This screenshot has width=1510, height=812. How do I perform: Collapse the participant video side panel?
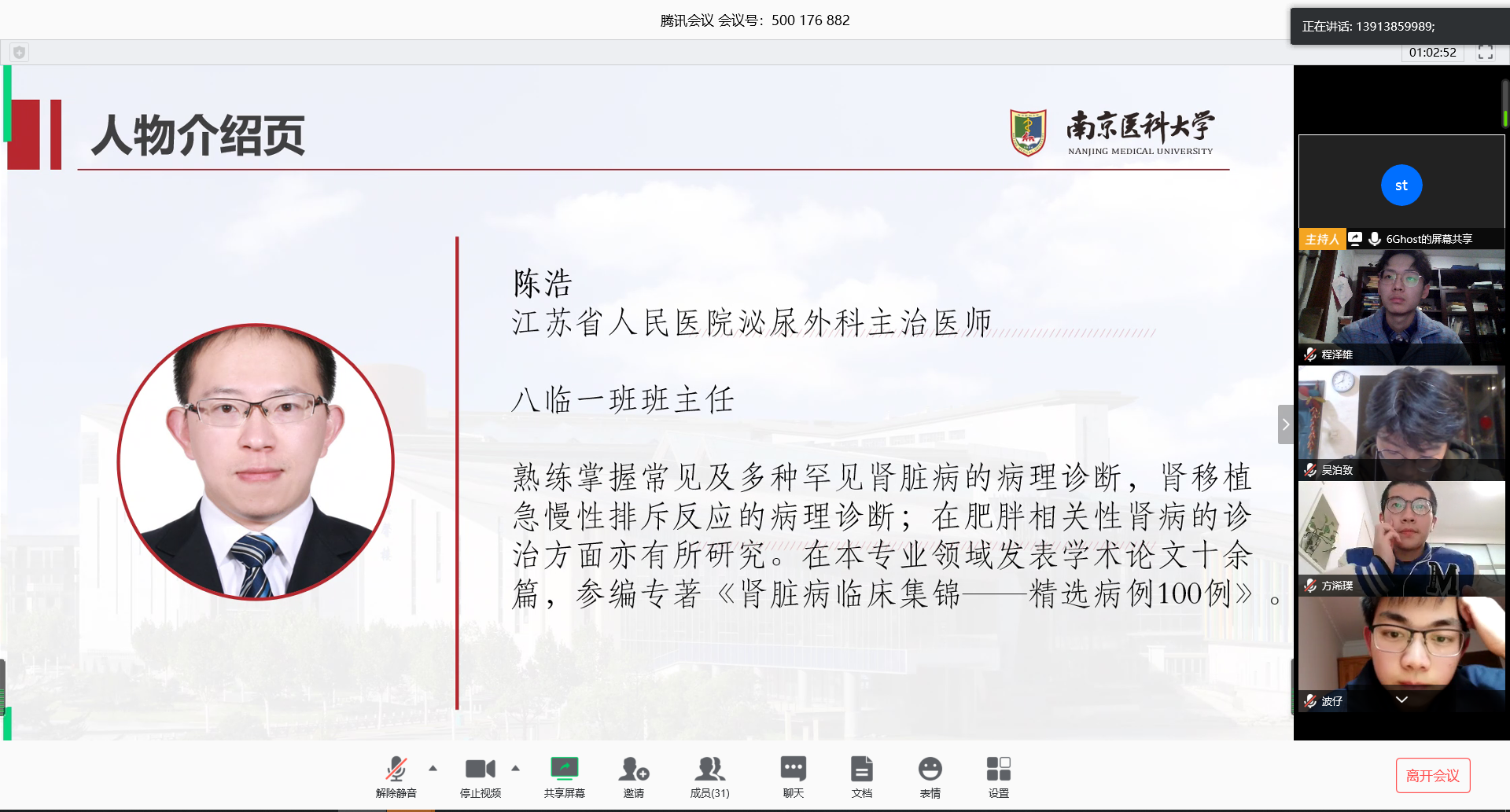[1285, 424]
